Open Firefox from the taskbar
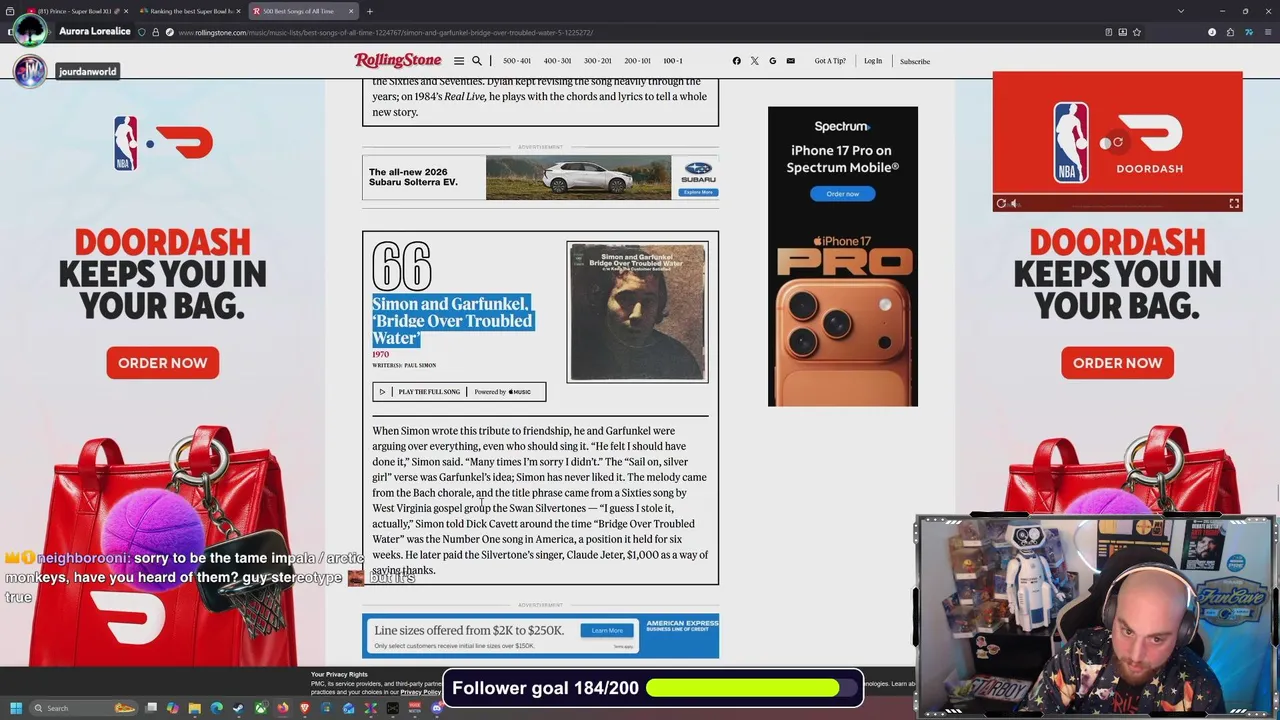 (283, 708)
